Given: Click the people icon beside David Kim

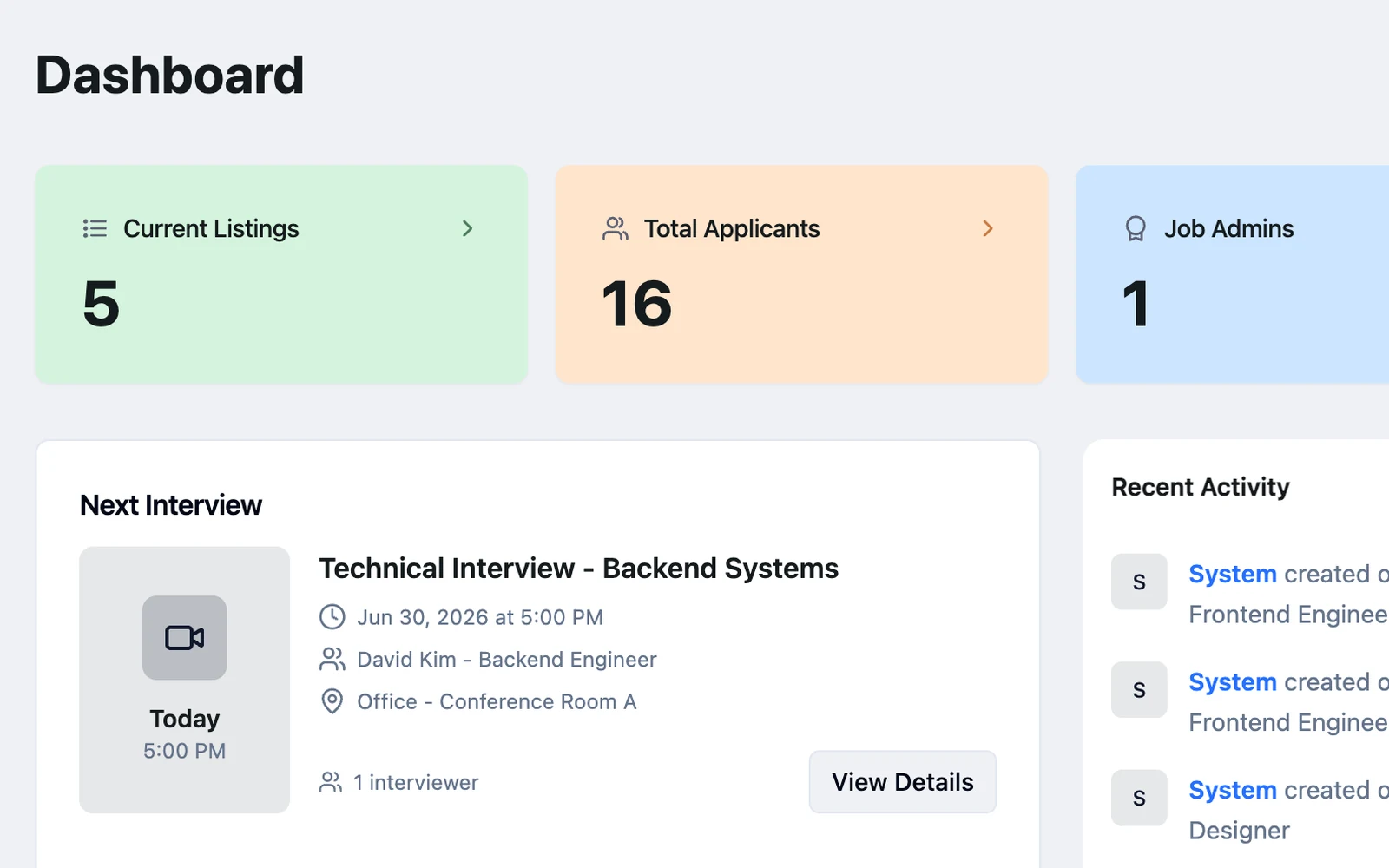Looking at the screenshot, I should tap(332, 660).
